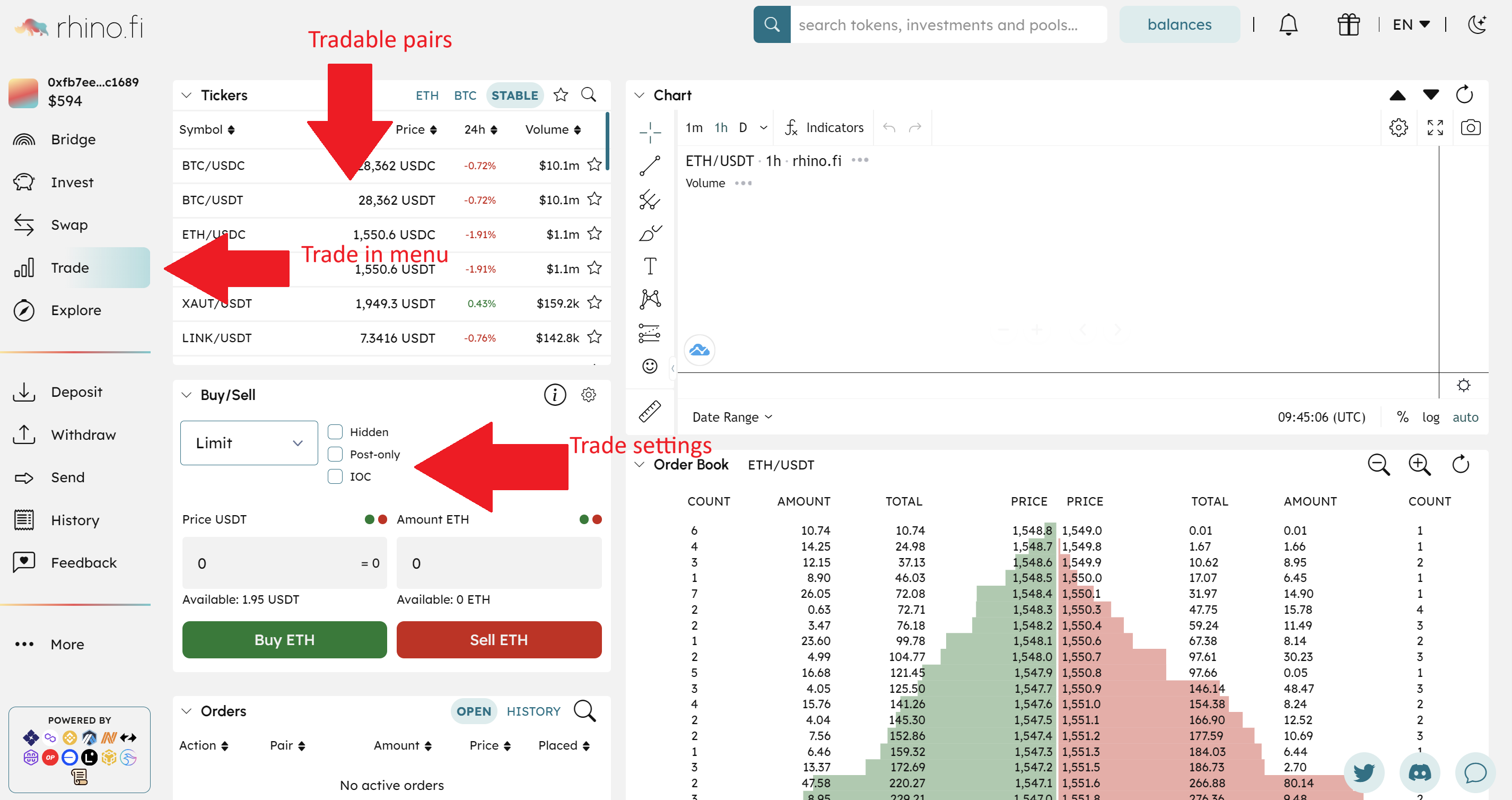The image size is (1512, 800).
Task: Open the orders HISTORY tab
Action: pyautogui.click(x=533, y=711)
